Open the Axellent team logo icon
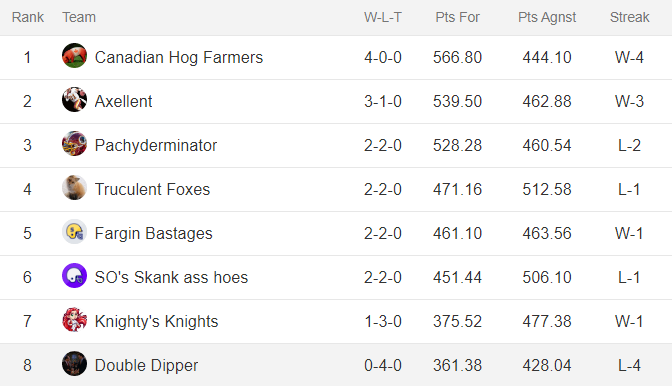The width and height of the screenshot is (672, 386). [x=75, y=99]
